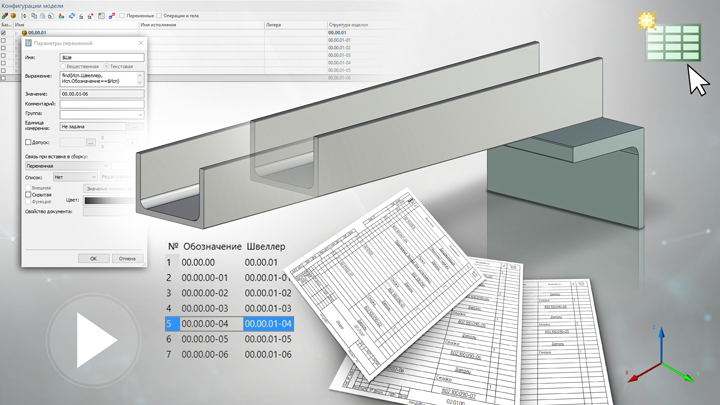The width and height of the screenshot is (720, 405).
Task: Enable the Скрытая checkbox
Action: [x=28, y=195]
